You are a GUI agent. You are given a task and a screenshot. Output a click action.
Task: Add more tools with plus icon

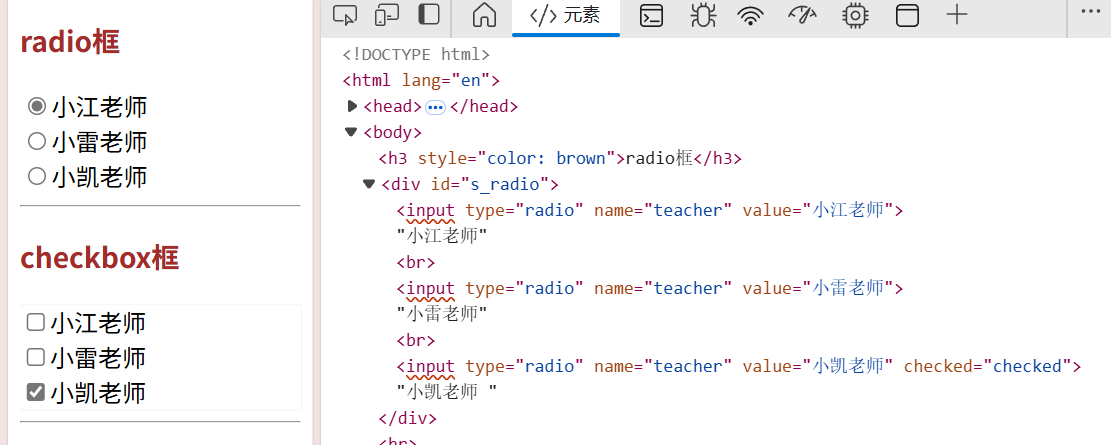pos(957,15)
